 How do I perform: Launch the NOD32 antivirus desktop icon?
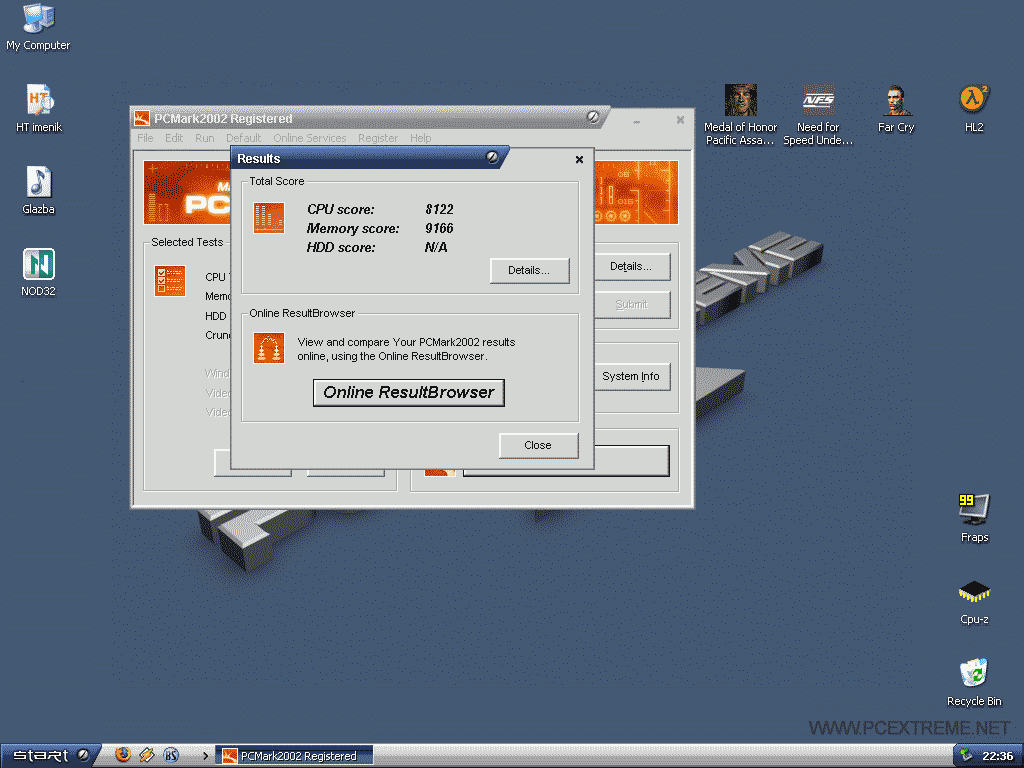point(38,265)
